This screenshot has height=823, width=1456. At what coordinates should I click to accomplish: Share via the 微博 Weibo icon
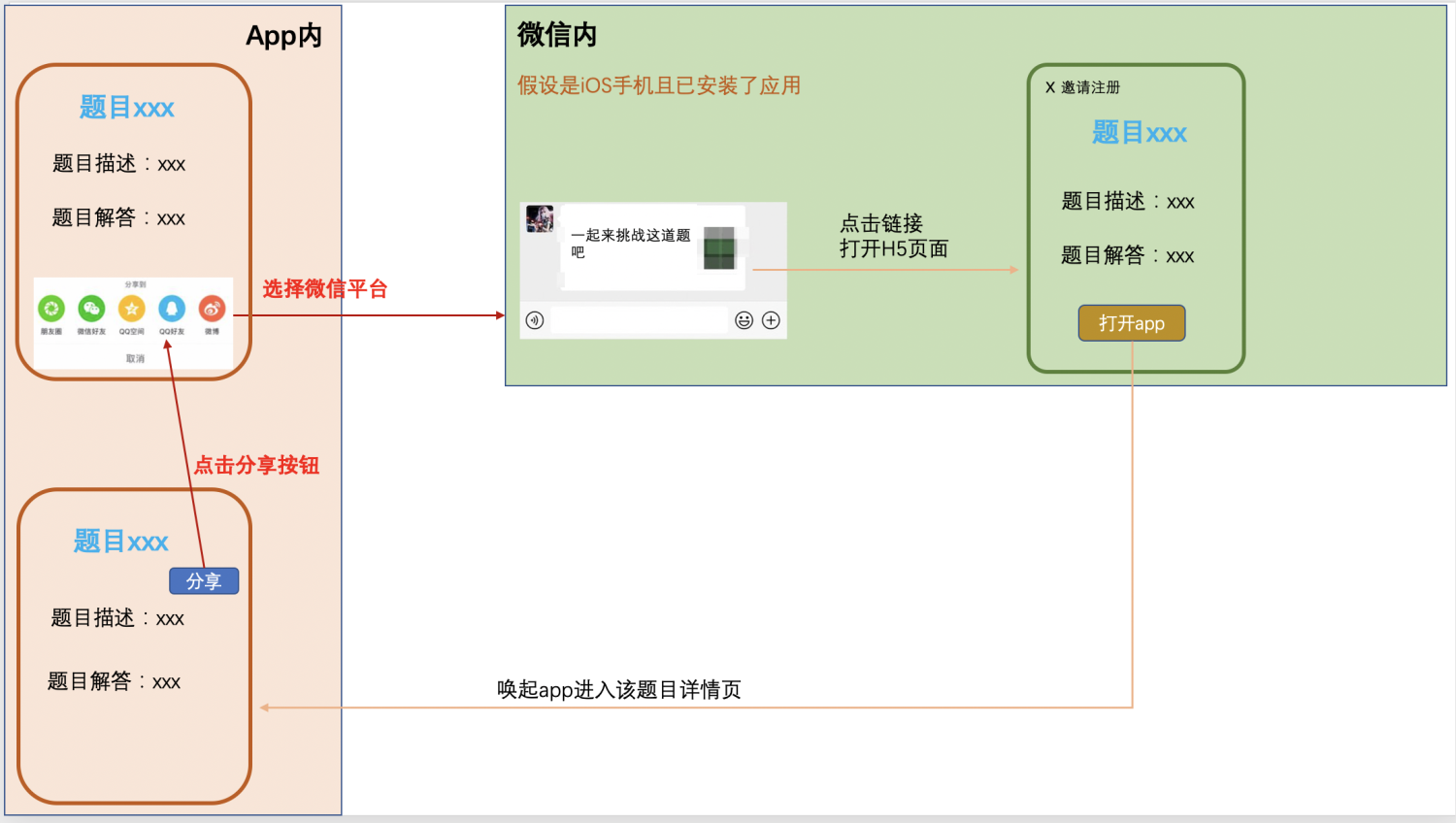(212, 309)
